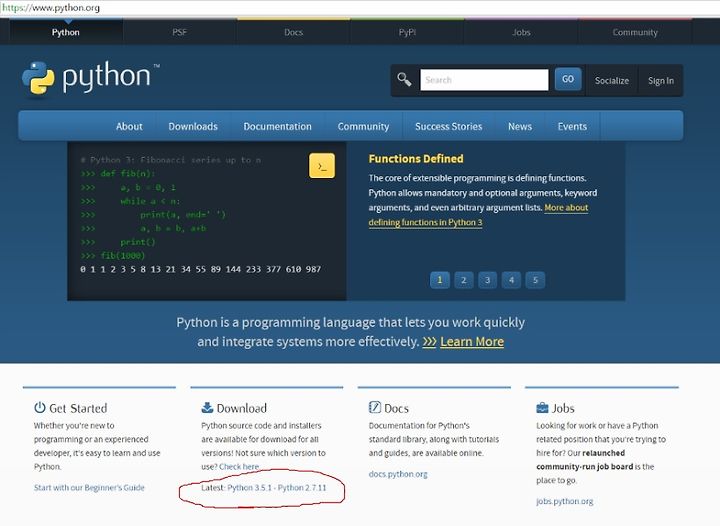The width and height of the screenshot is (720, 526).
Task: Open the PSF top bar tab
Action: point(180,32)
